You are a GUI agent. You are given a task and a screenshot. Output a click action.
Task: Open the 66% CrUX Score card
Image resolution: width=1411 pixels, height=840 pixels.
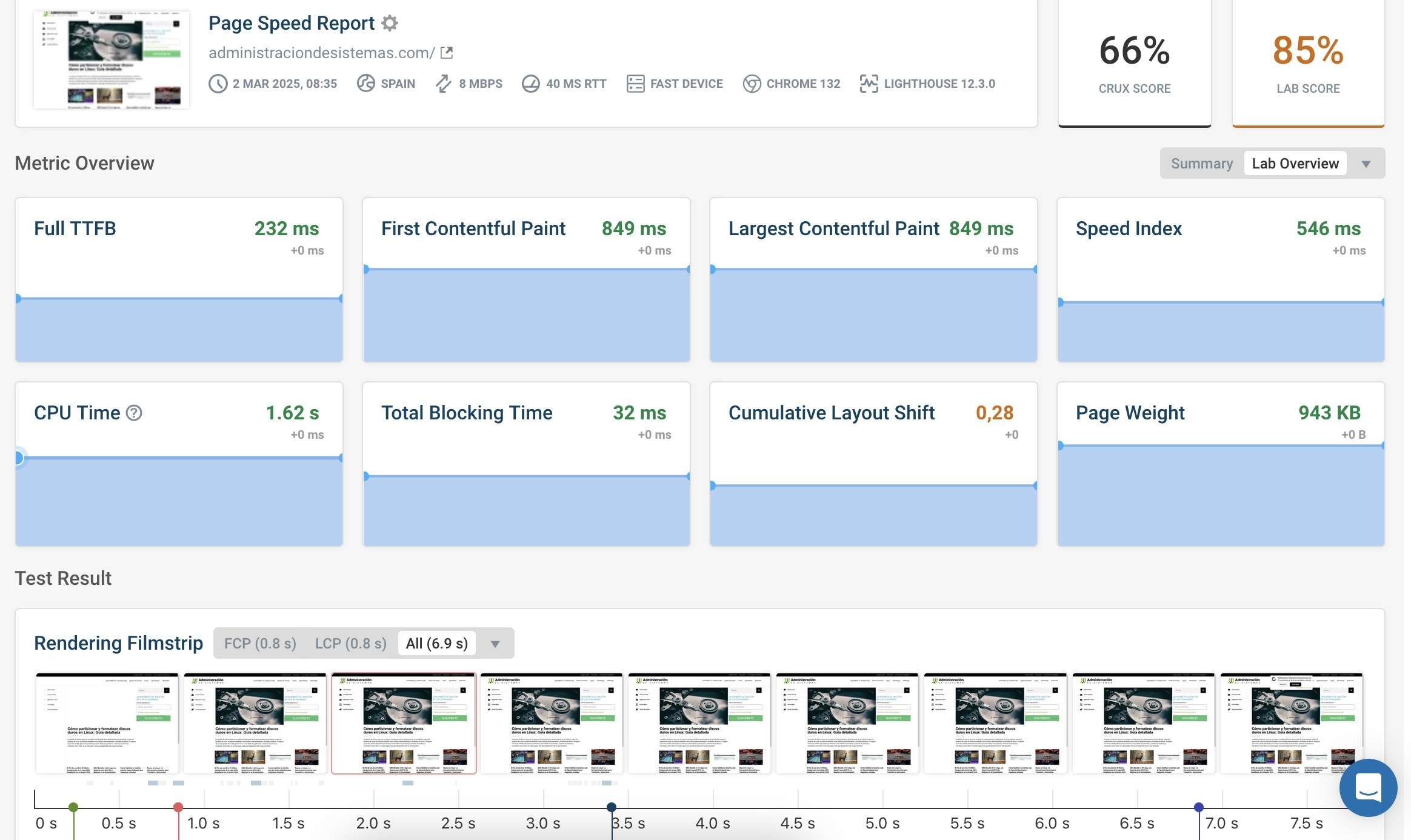click(x=1135, y=63)
